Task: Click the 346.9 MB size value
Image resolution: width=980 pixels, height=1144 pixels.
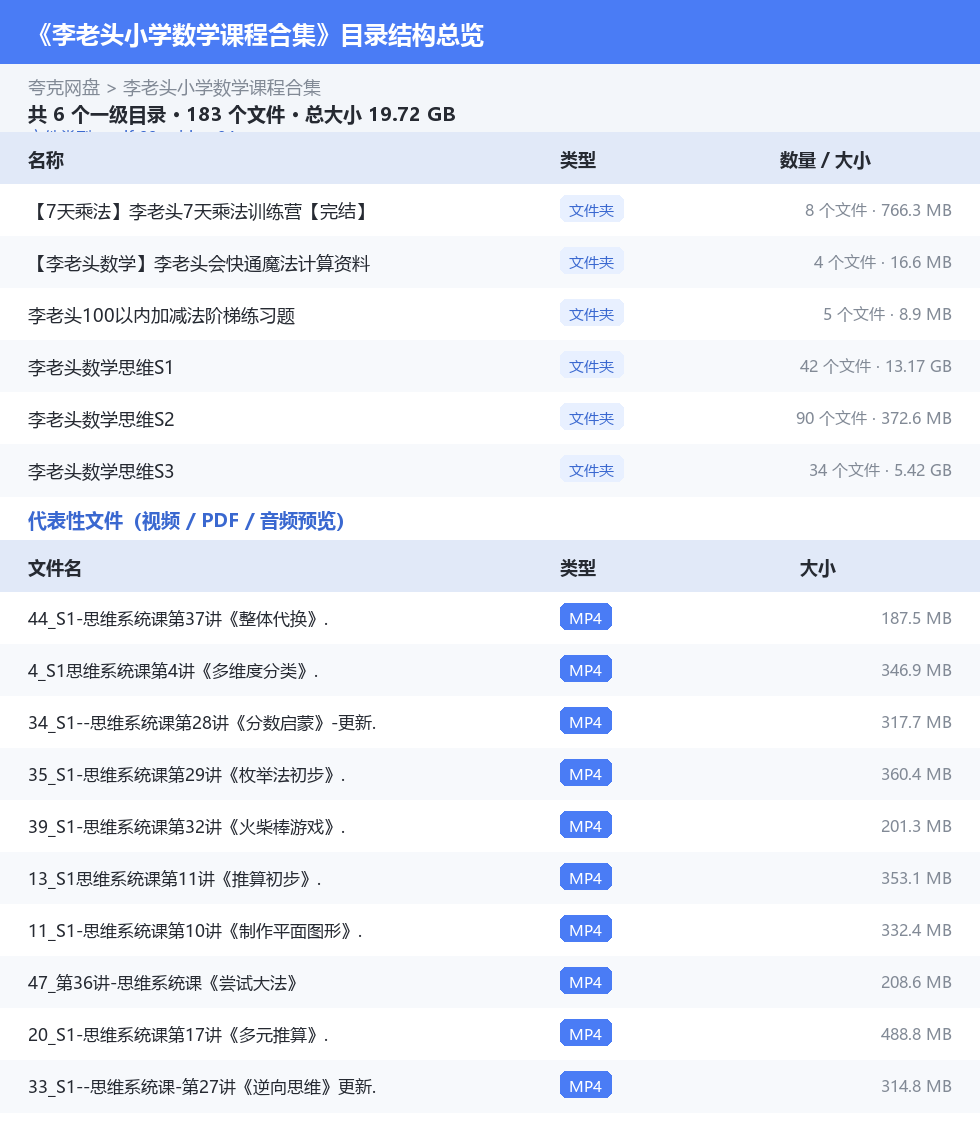Action: (x=917, y=670)
